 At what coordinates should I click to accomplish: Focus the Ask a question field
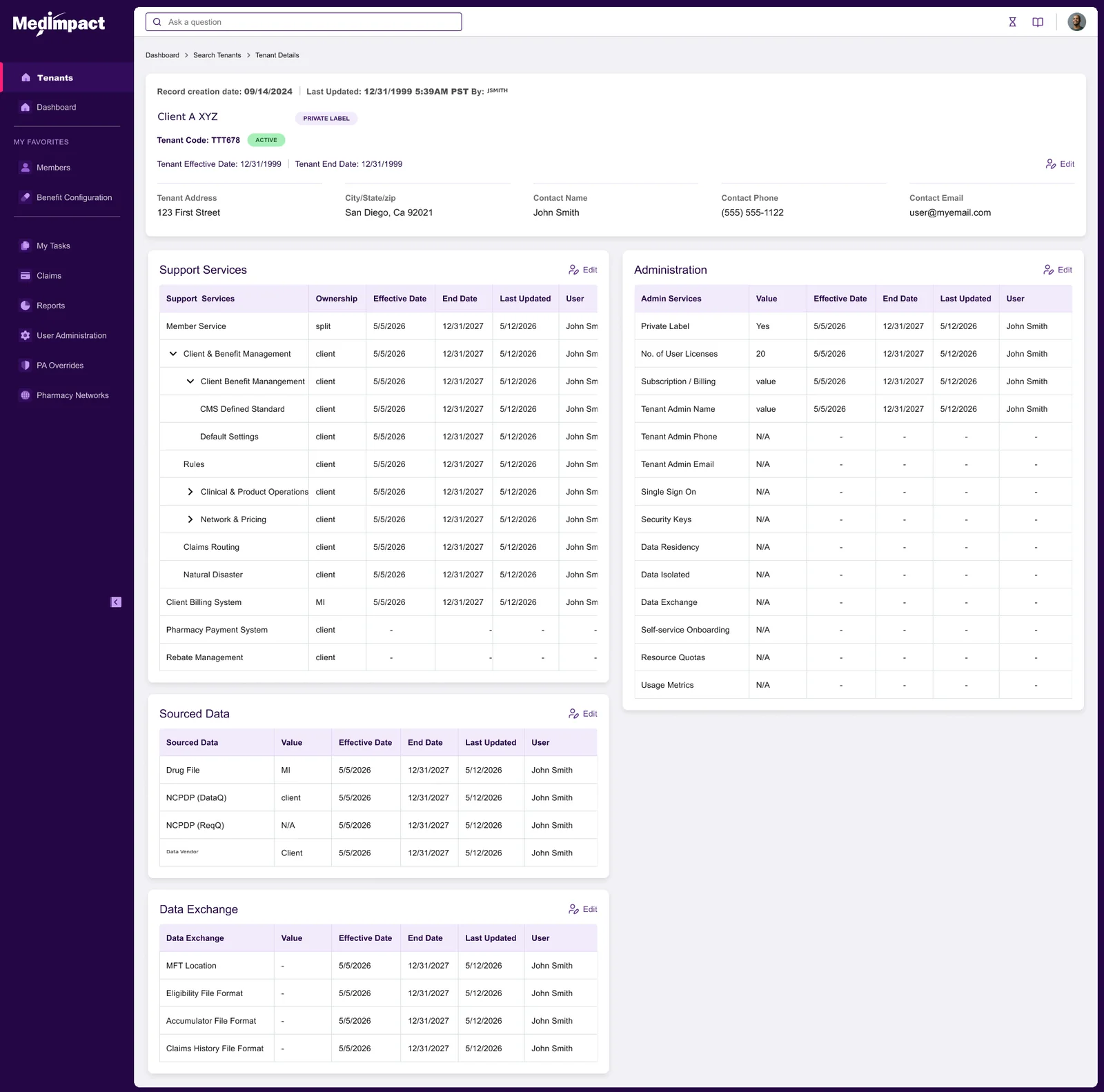click(304, 22)
